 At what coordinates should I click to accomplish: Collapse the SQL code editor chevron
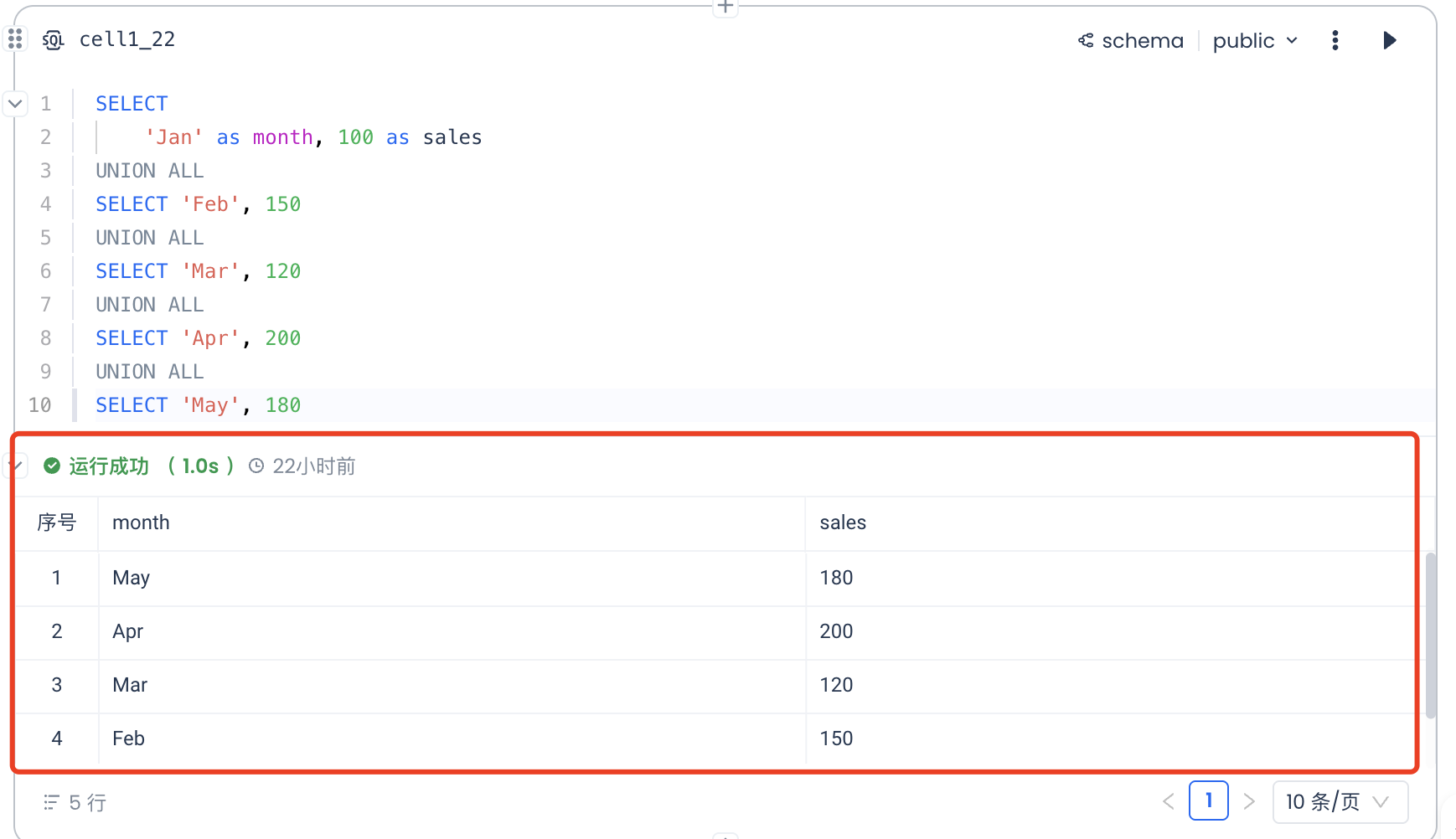[x=15, y=104]
